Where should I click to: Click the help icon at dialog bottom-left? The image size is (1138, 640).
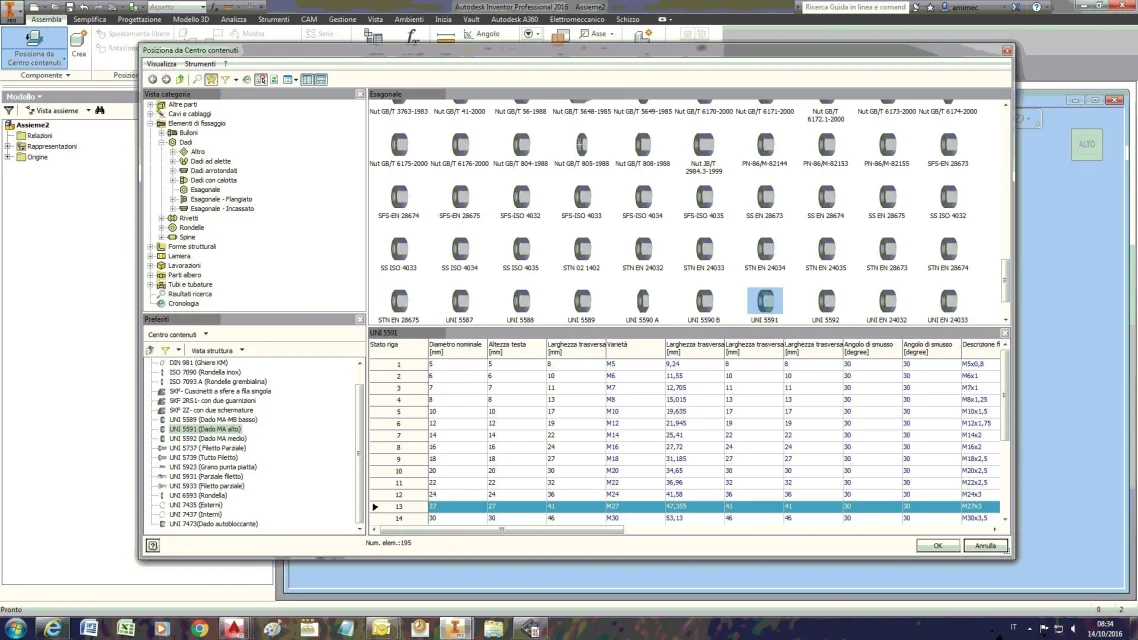tap(152, 546)
